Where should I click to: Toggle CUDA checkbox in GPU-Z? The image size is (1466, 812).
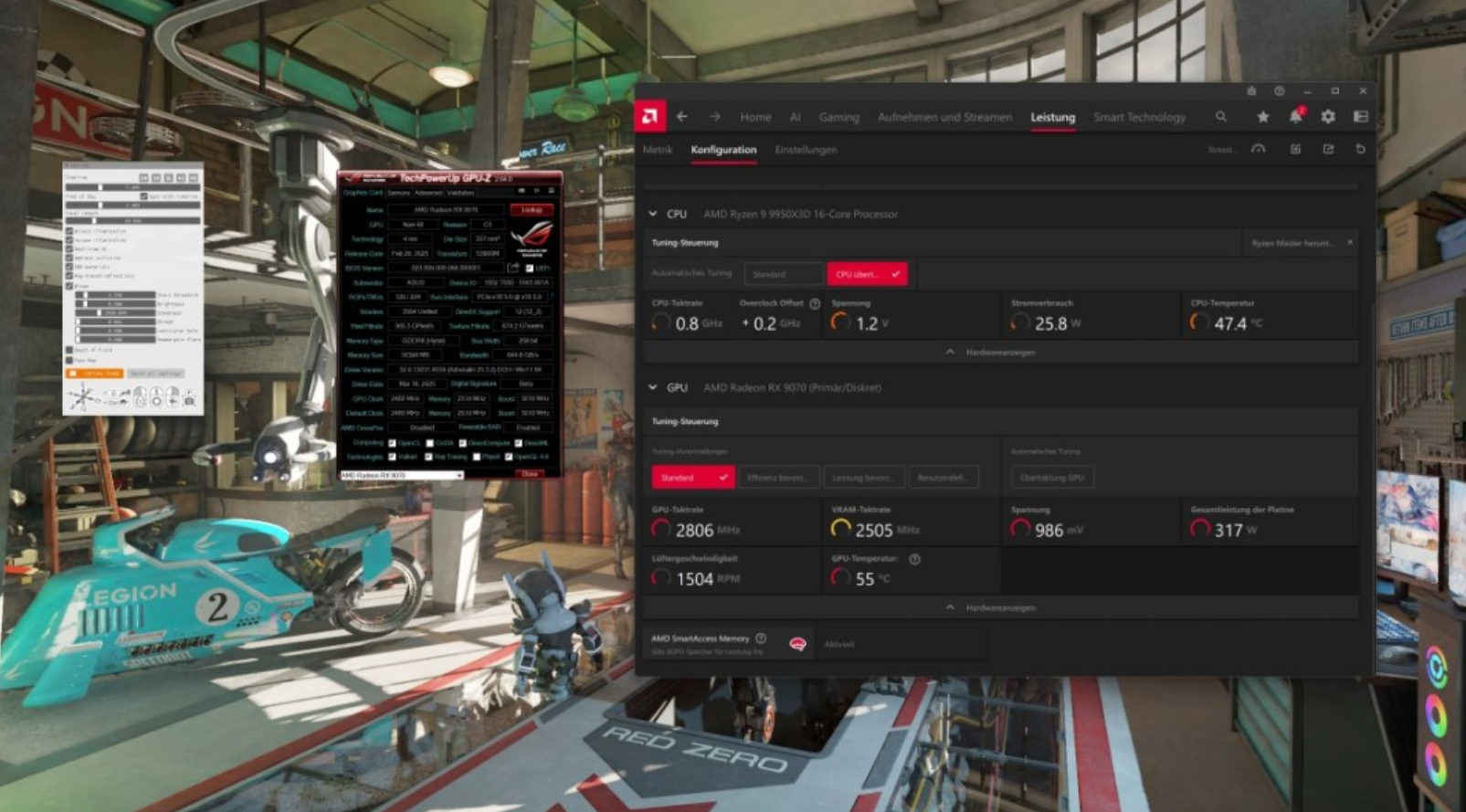point(429,443)
